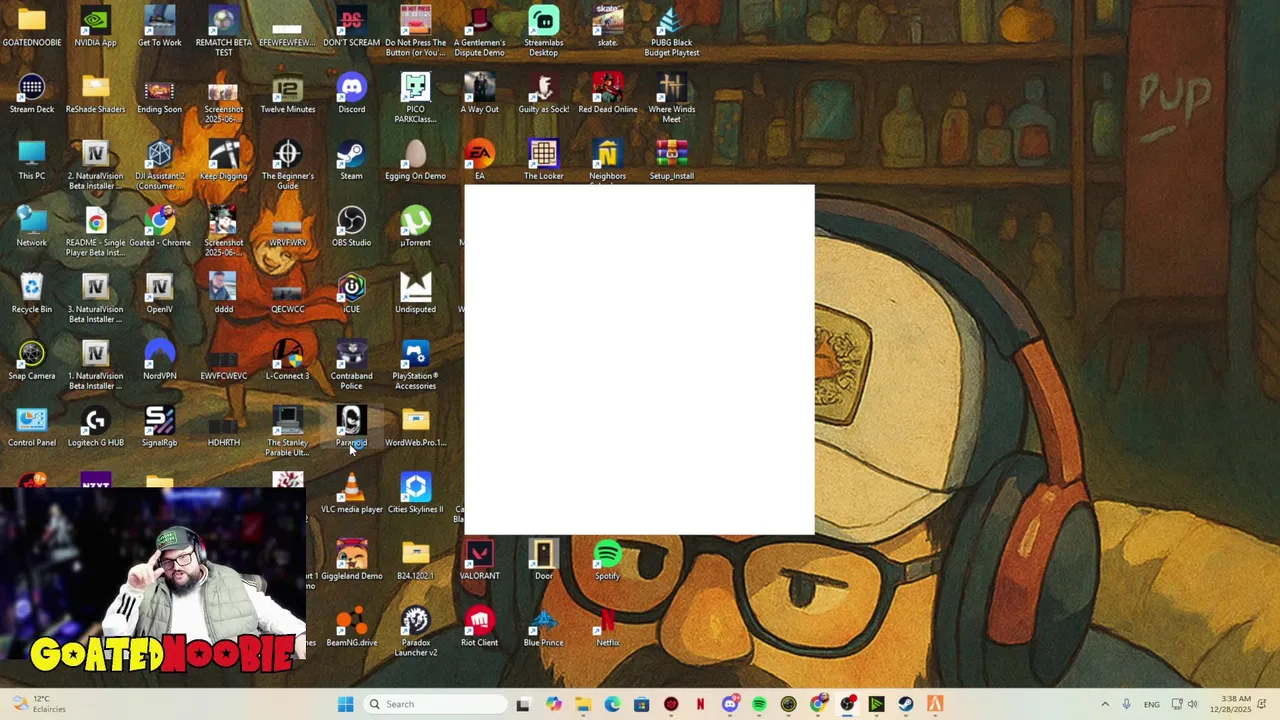
Task: Select the Network desktop icon
Action: 32,227
